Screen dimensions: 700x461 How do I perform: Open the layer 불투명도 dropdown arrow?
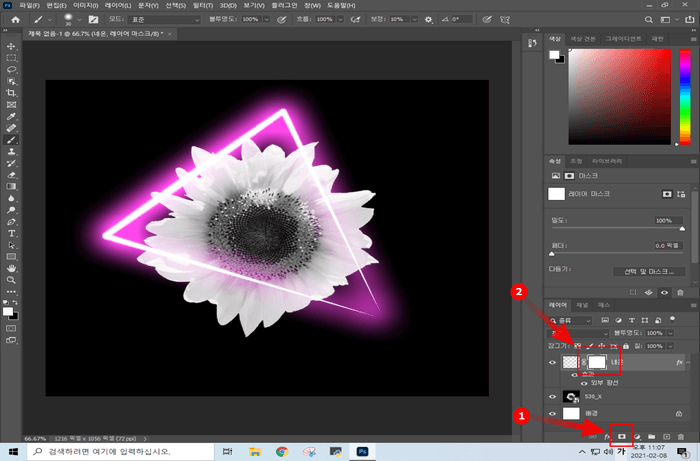click(669, 332)
